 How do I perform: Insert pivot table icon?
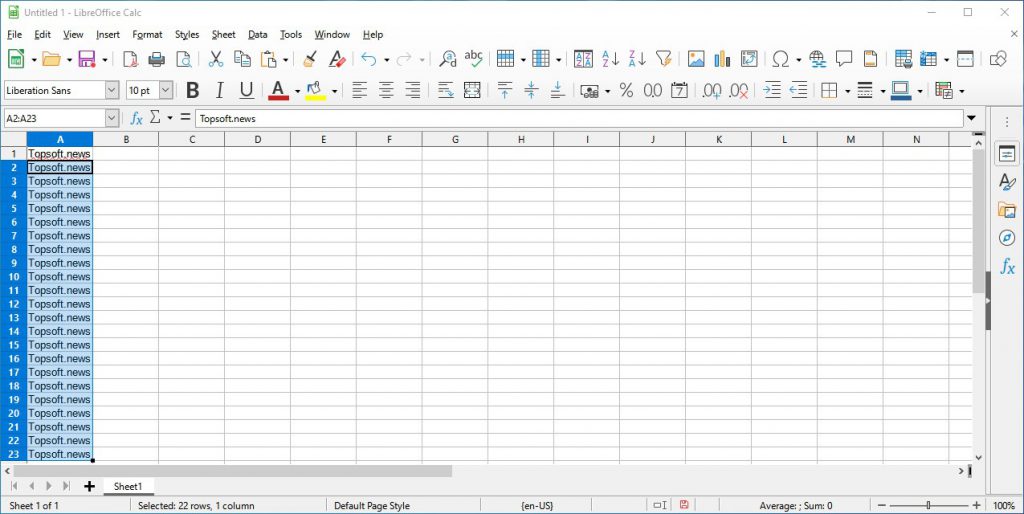(748, 59)
